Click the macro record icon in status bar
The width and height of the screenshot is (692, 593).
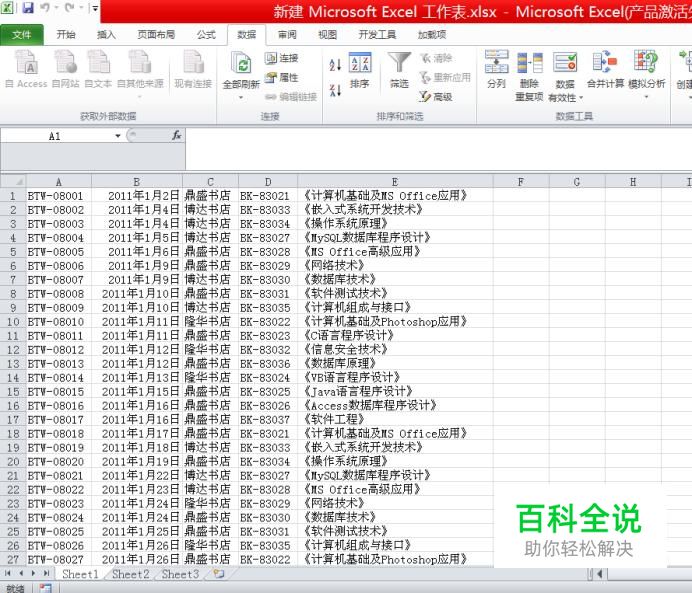point(45,588)
